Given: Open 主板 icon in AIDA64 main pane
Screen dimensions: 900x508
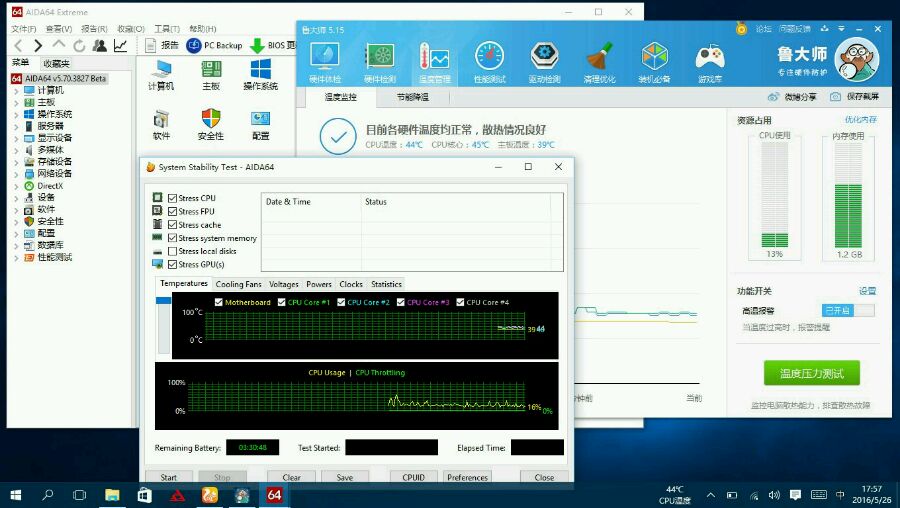Looking at the screenshot, I should point(211,75).
